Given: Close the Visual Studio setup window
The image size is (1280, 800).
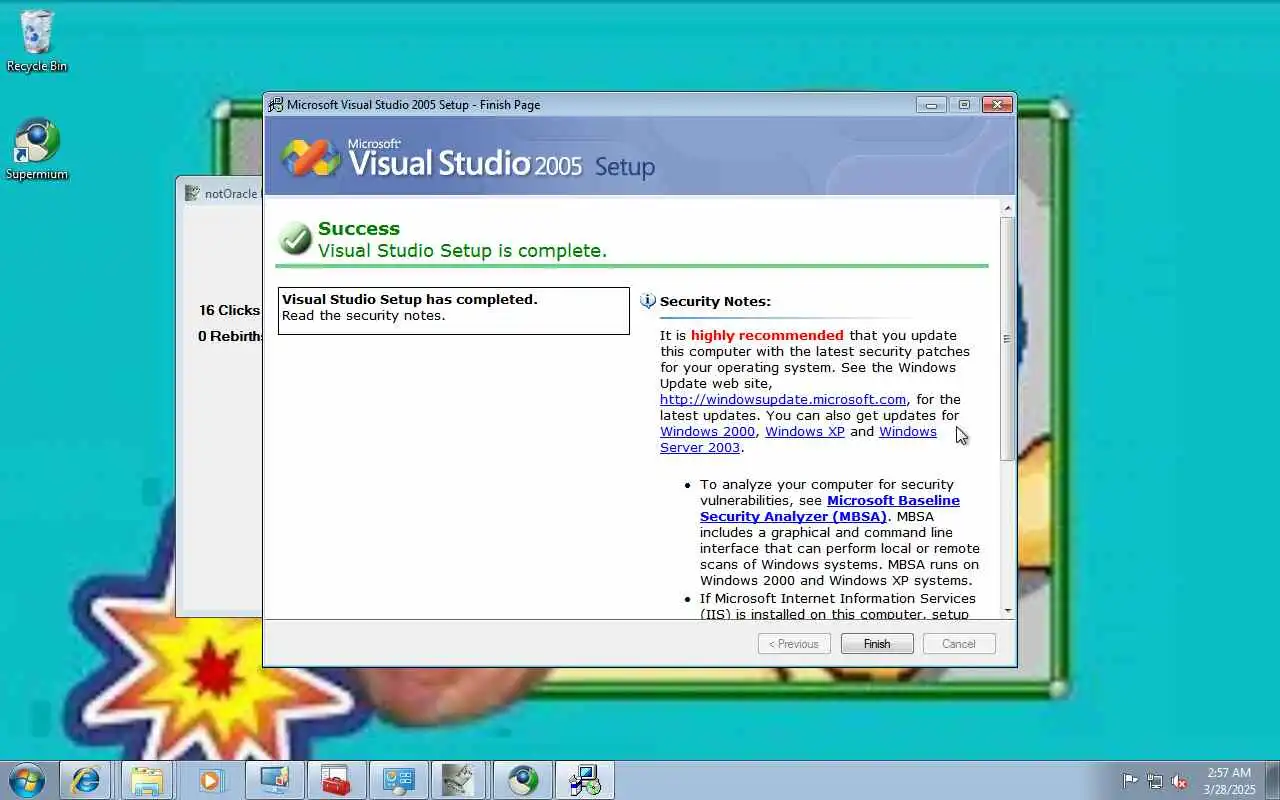Looking at the screenshot, I should (997, 104).
